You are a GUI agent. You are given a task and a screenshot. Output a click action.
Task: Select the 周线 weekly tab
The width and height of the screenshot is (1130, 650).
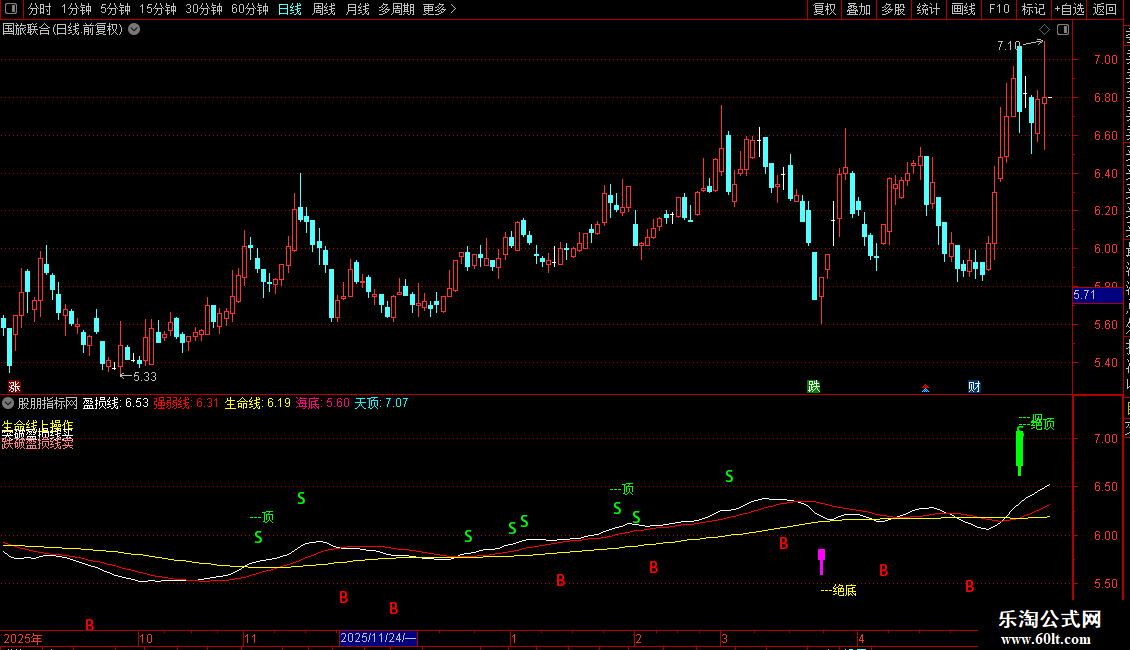[x=324, y=9]
